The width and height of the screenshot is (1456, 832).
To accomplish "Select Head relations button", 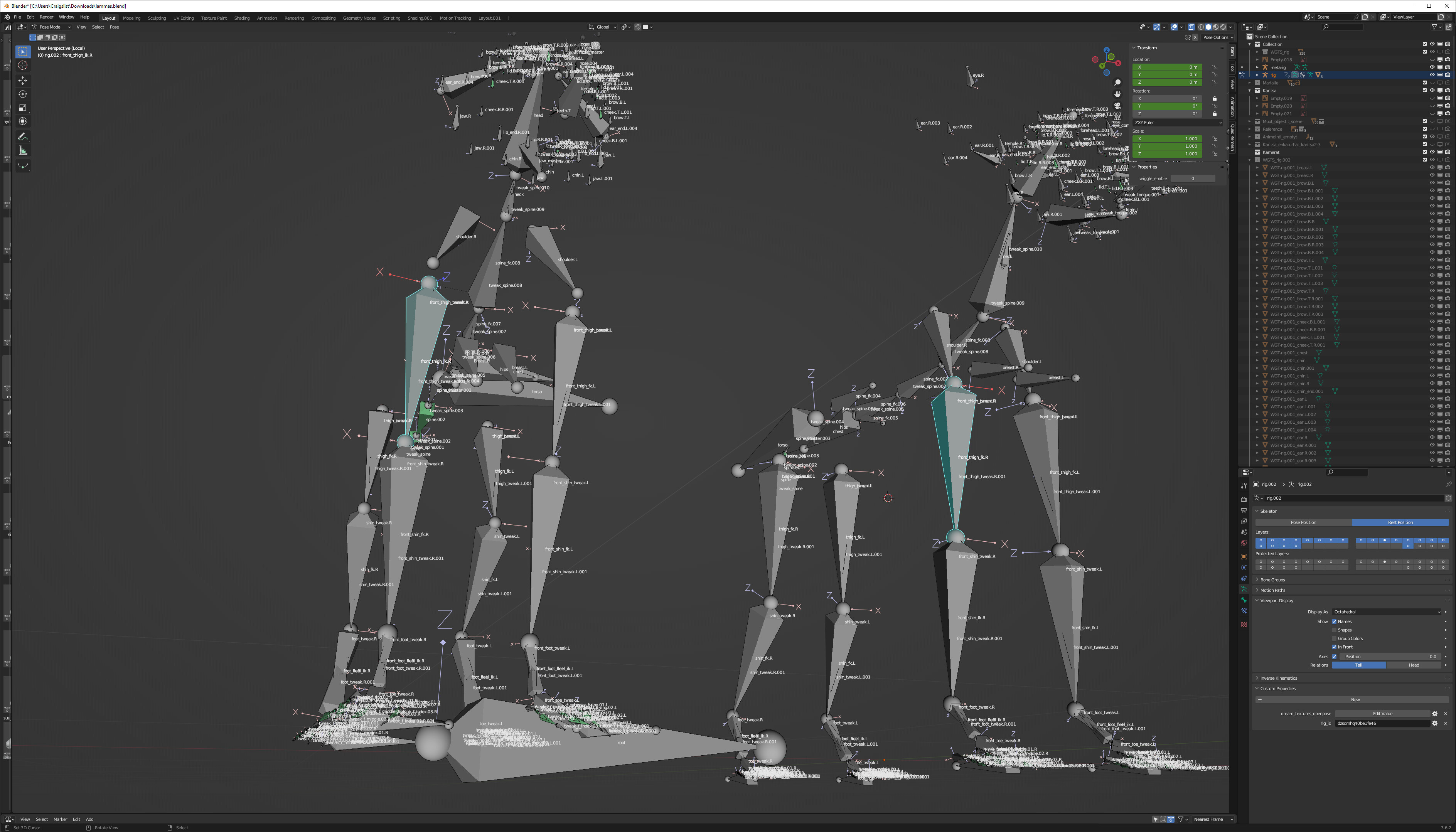I will [1414, 665].
